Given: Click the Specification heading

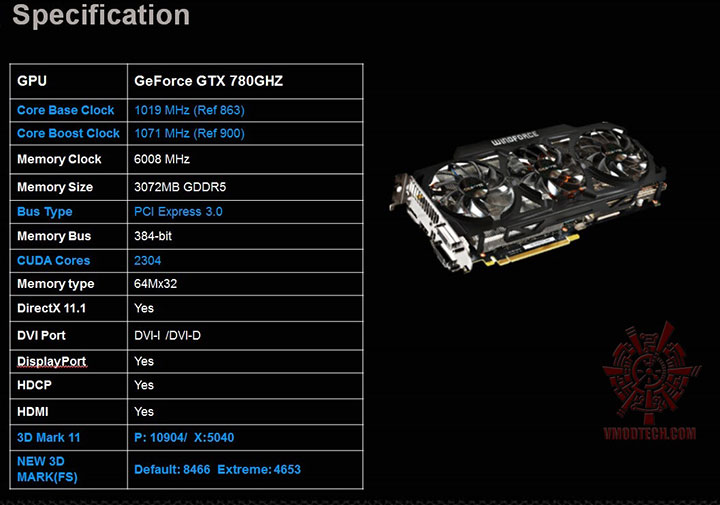Looking at the screenshot, I should tap(101, 16).
